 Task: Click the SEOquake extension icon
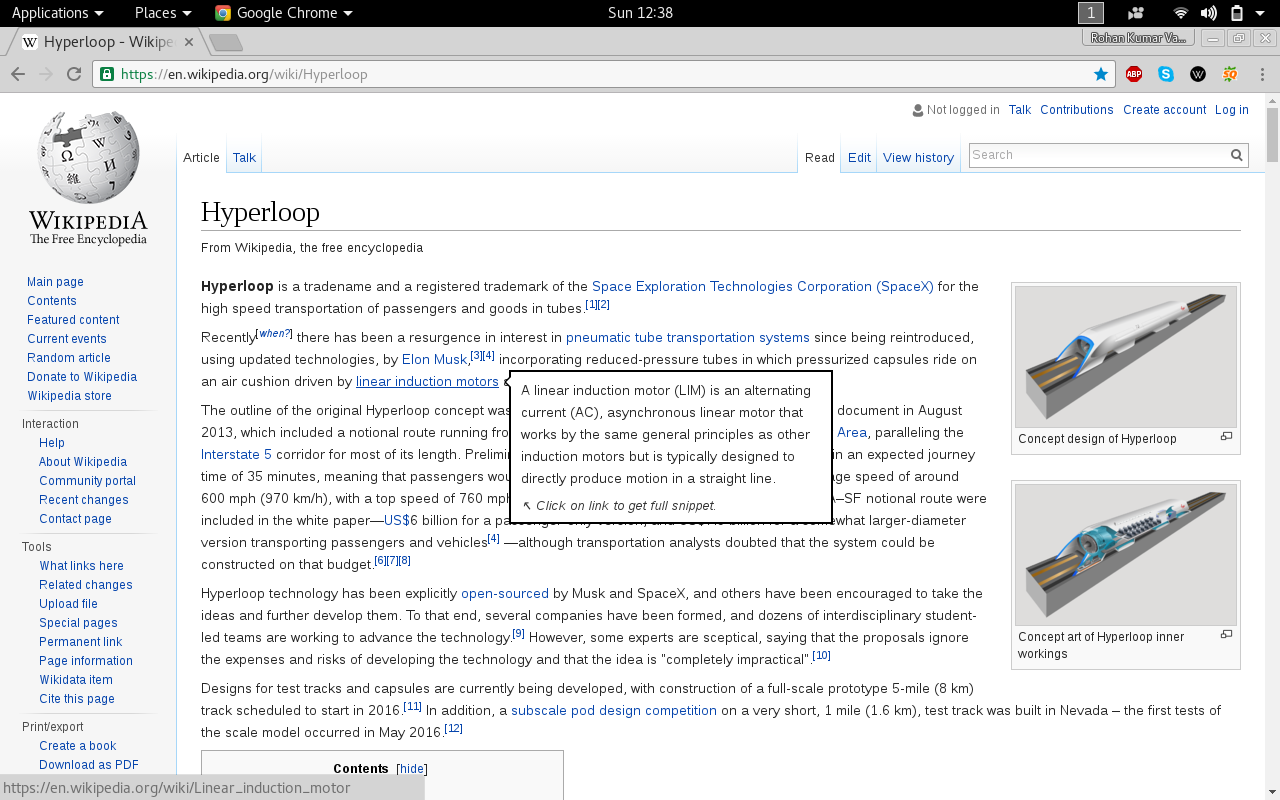click(1229, 73)
